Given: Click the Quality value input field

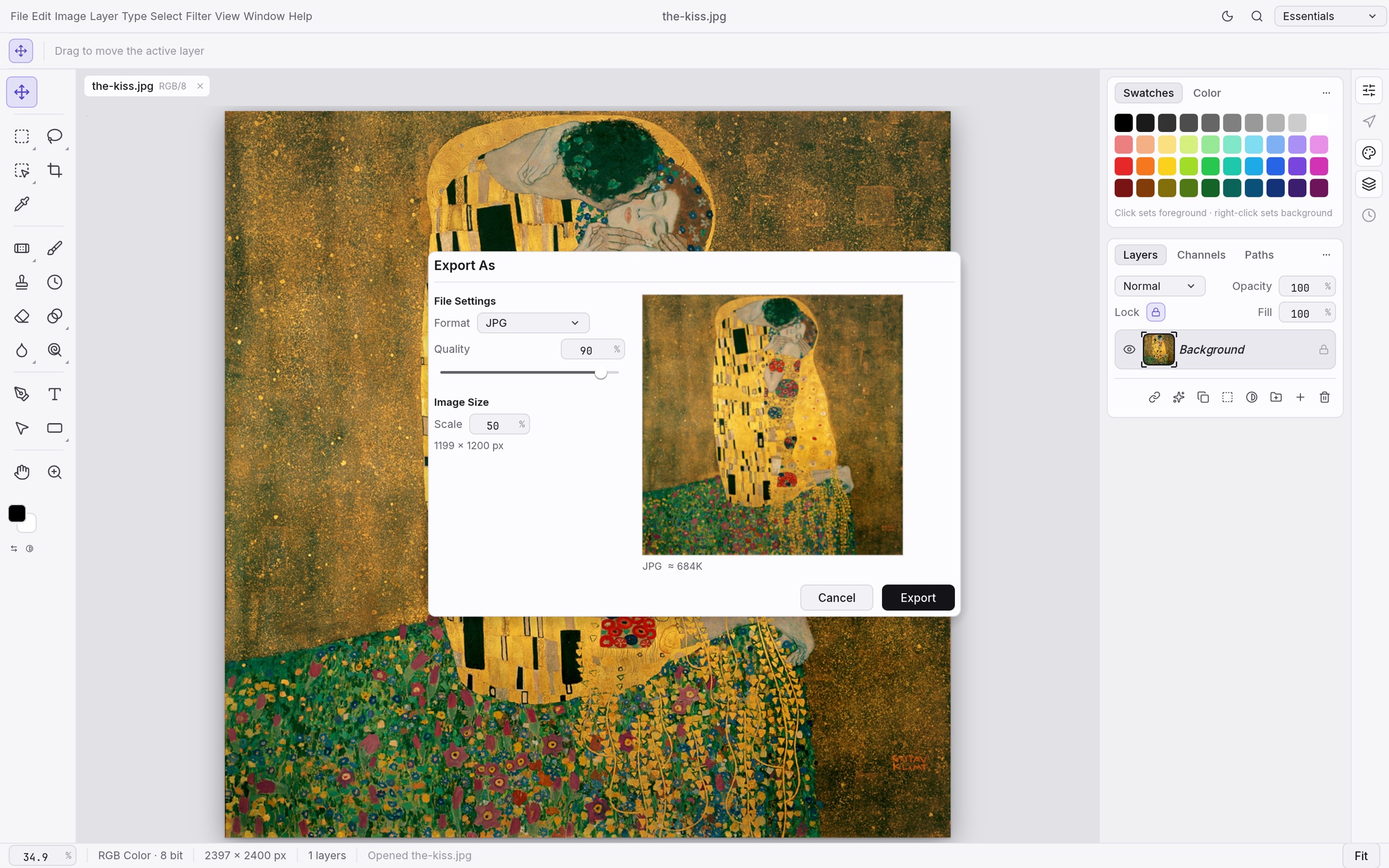Looking at the screenshot, I should [x=592, y=349].
